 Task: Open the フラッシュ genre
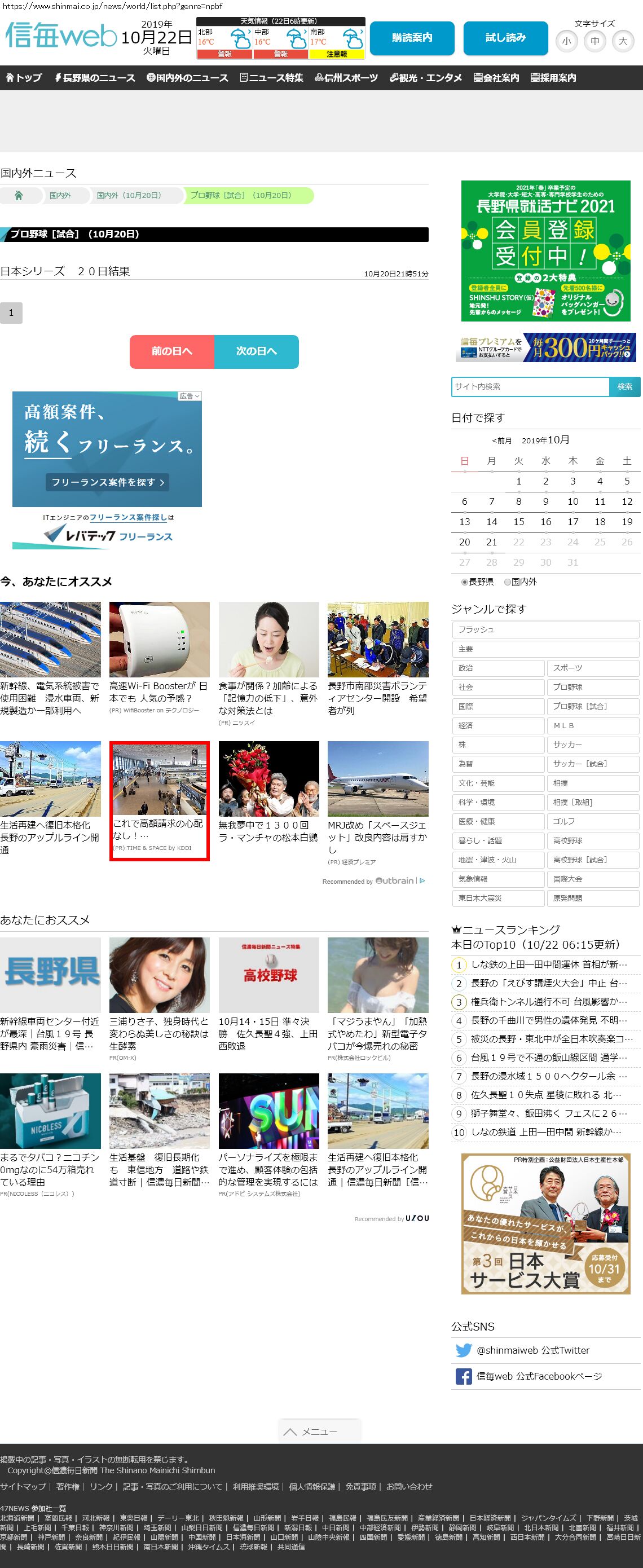545,629
